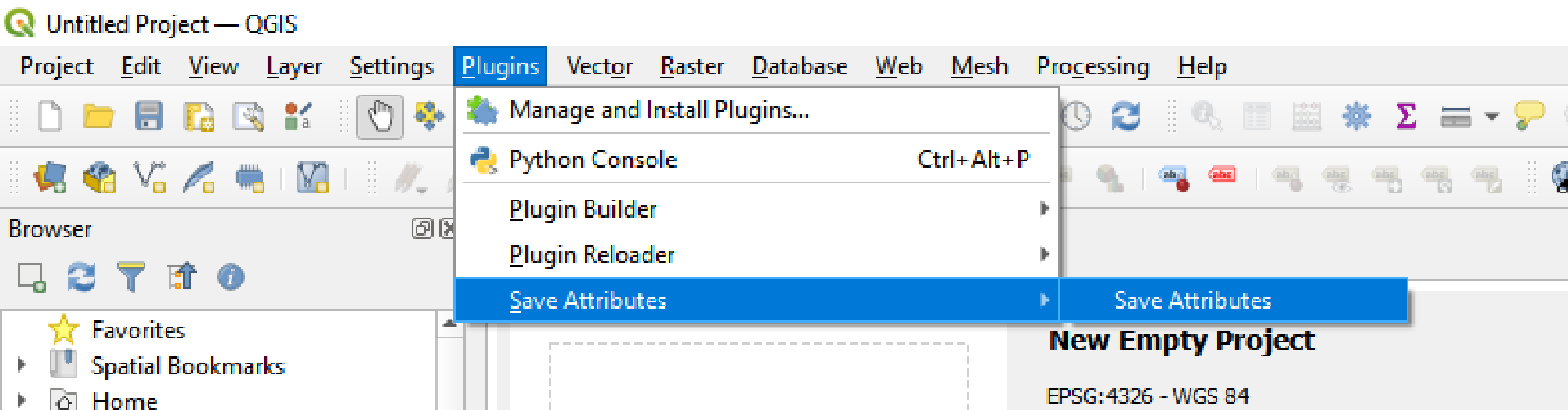Save project with the floppy disk icon
This screenshot has height=410, width=1568.
[148, 117]
